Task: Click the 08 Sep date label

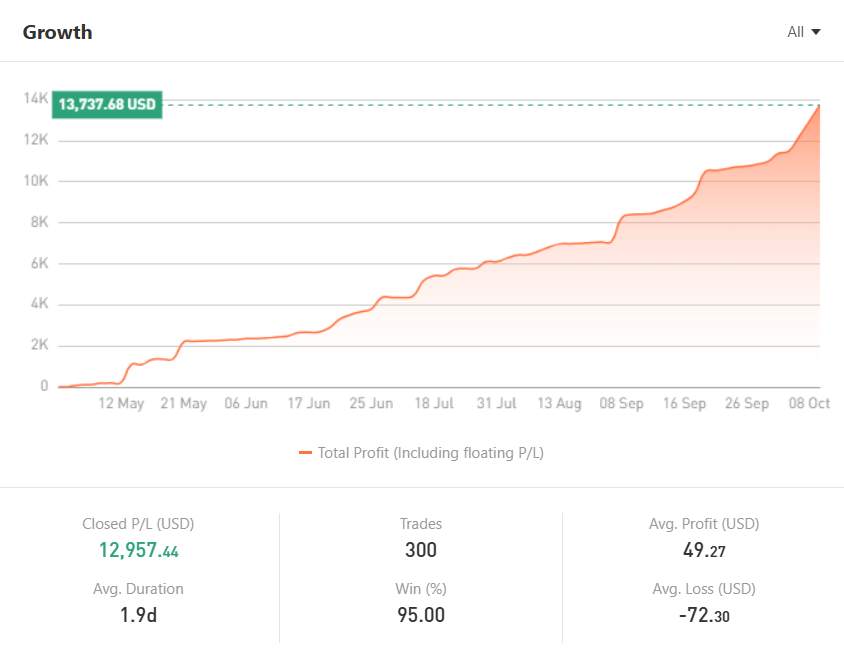Action: pyautogui.click(x=621, y=404)
